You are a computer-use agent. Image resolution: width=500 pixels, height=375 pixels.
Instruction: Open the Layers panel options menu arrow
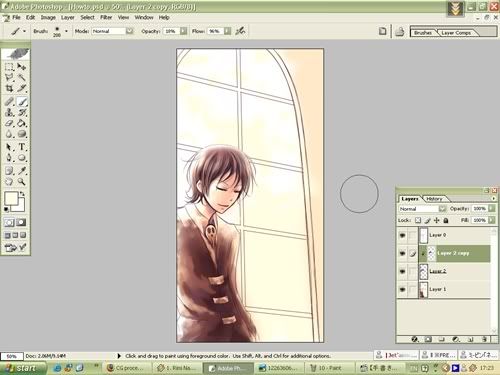[x=494, y=198]
